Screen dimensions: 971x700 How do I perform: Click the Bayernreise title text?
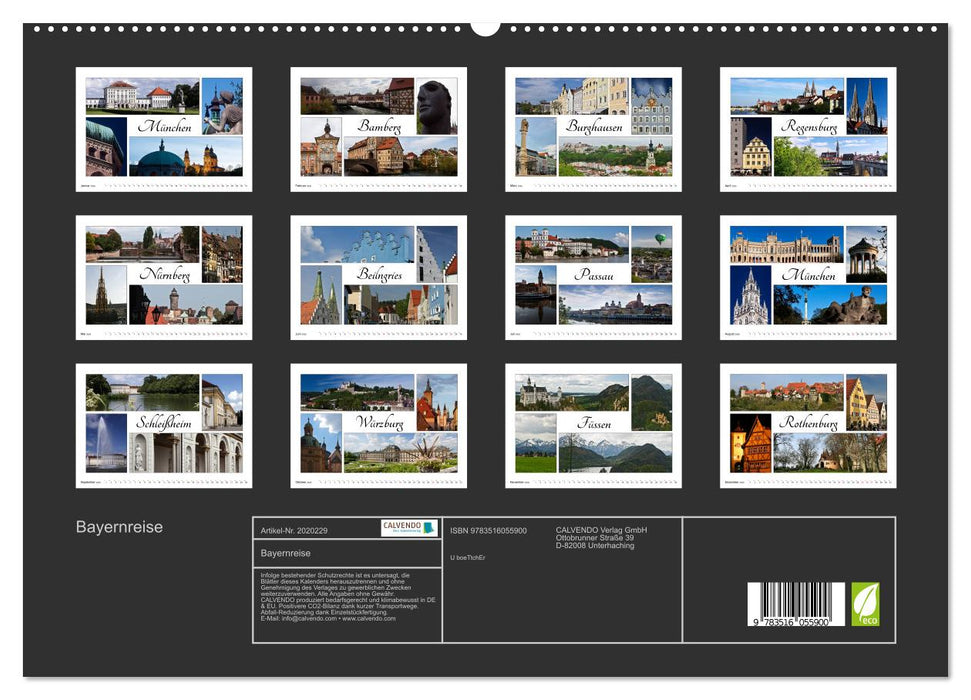click(120, 525)
